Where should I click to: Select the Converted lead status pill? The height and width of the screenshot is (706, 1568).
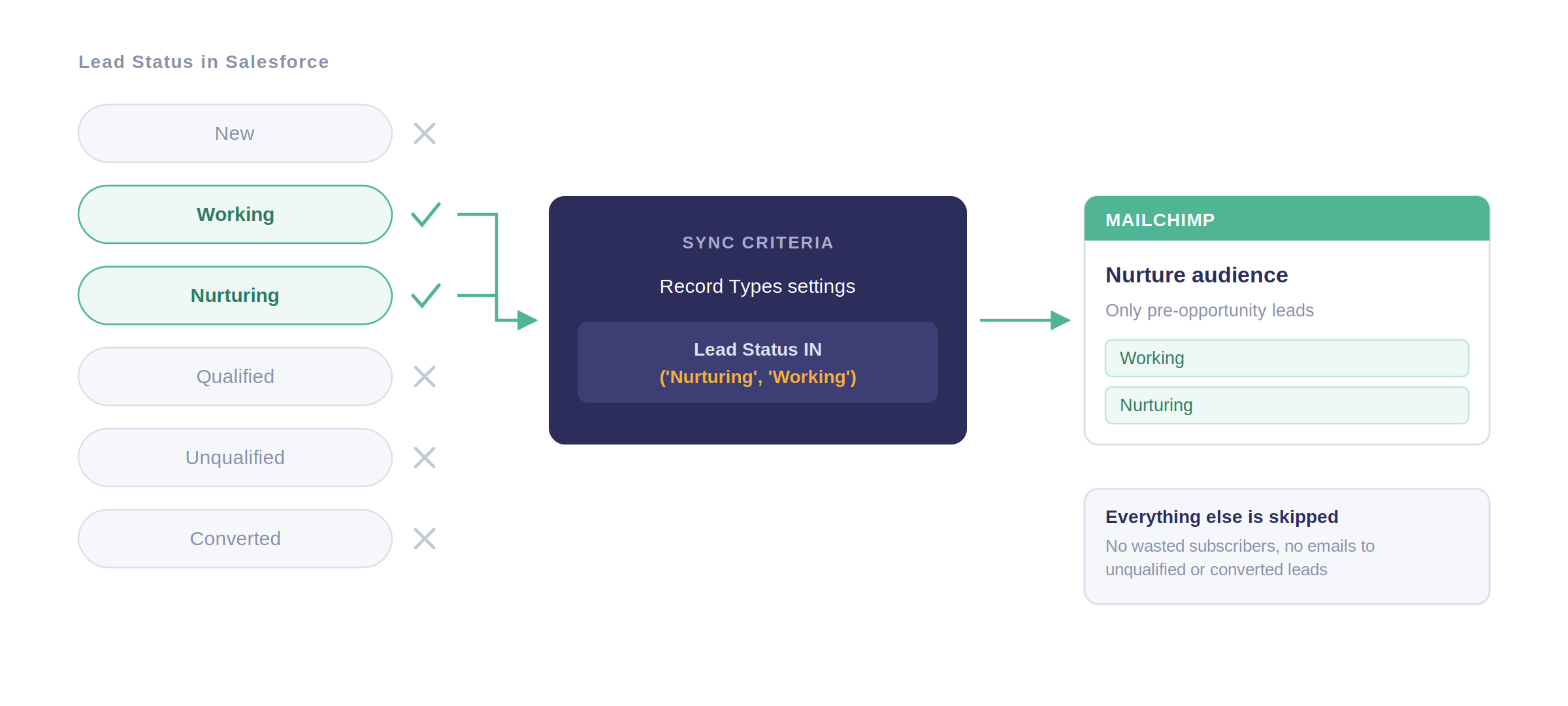pos(235,539)
